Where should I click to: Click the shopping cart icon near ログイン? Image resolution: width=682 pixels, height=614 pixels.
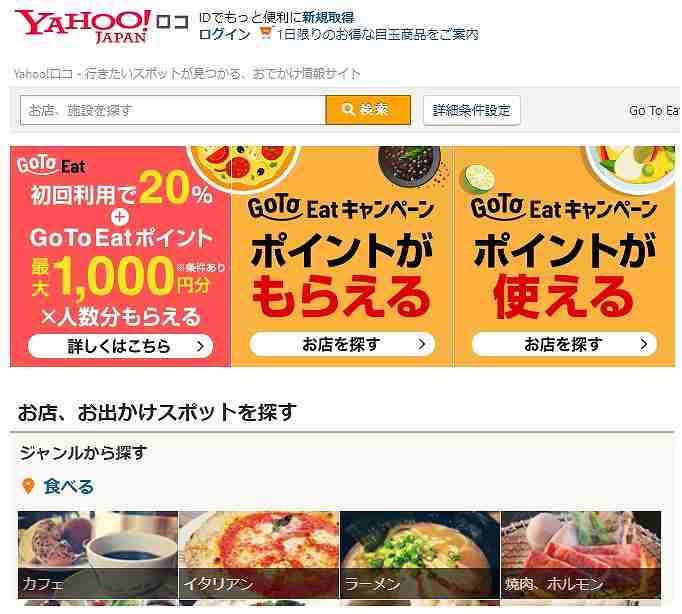(x=266, y=32)
